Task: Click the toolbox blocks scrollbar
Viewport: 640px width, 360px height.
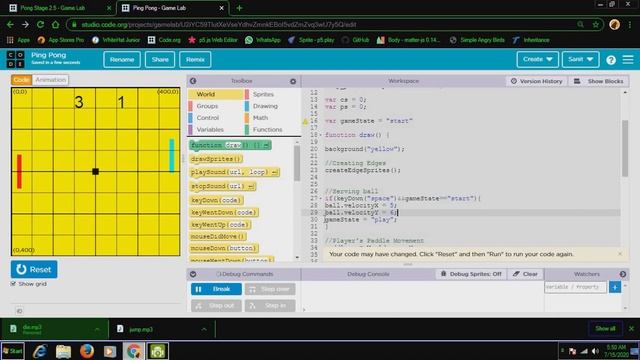Action: pyautogui.click(x=297, y=163)
